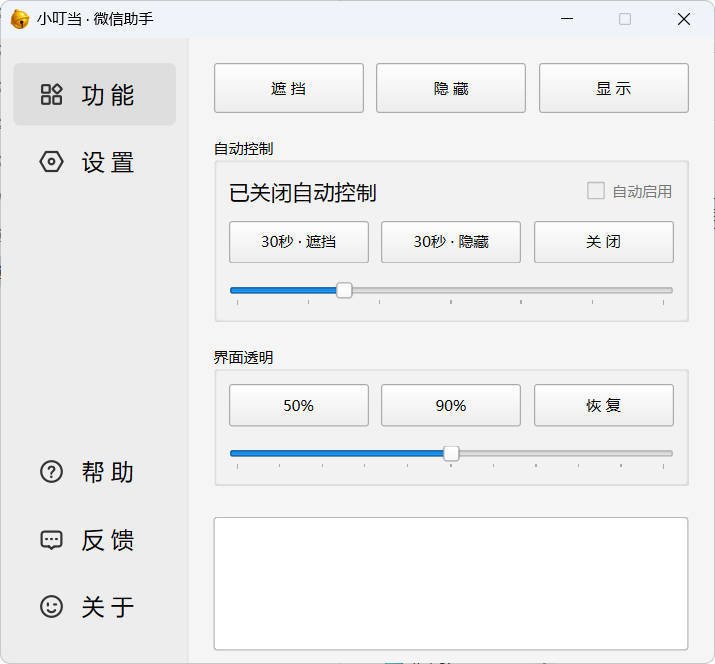
Task: Click the 小叮当 bell app icon in title bar
Action: coord(19,19)
